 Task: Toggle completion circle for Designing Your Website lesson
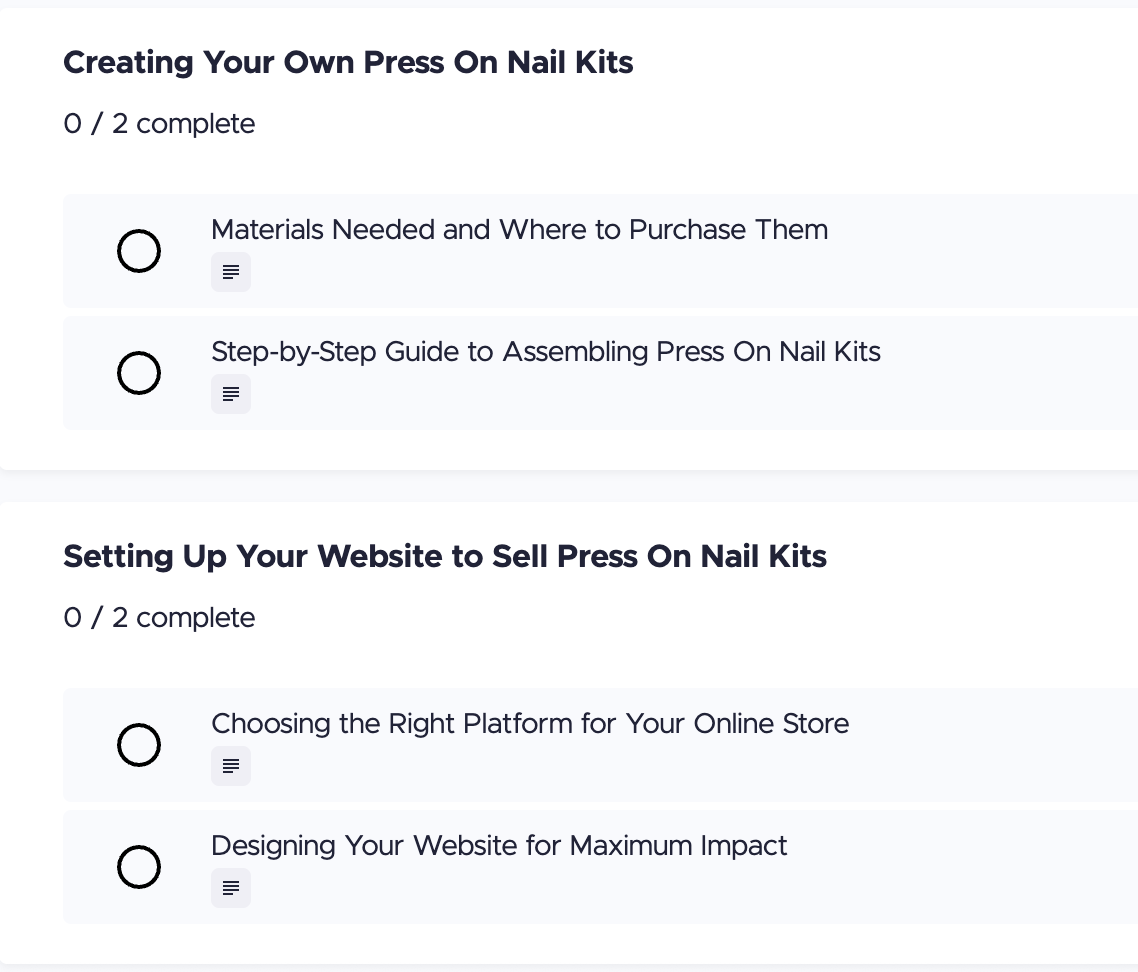coord(139,867)
